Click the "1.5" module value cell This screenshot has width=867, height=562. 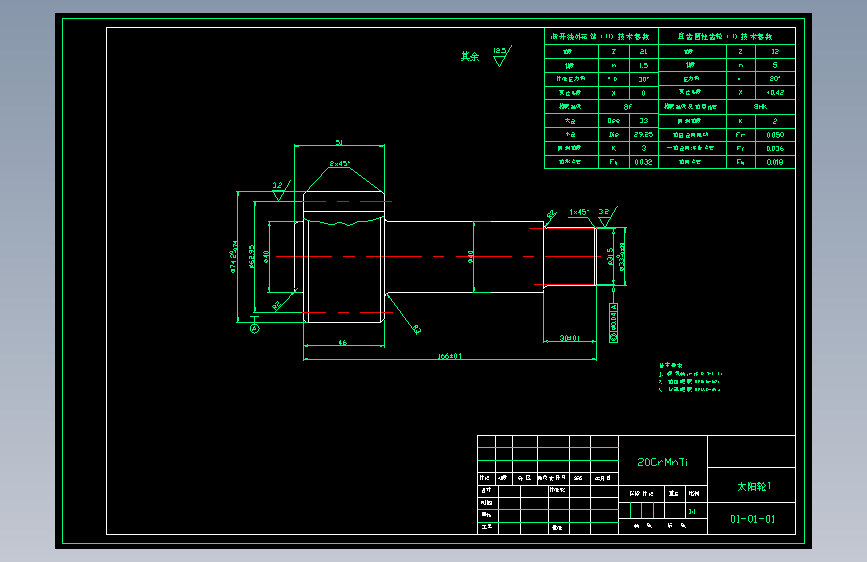tap(644, 65)
